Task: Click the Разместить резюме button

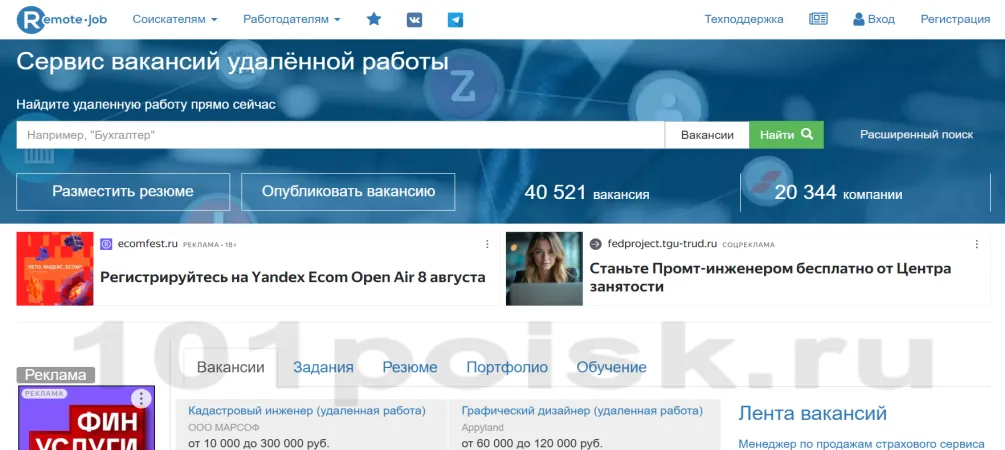Action: pyautogui.click(x=123, y=192)
